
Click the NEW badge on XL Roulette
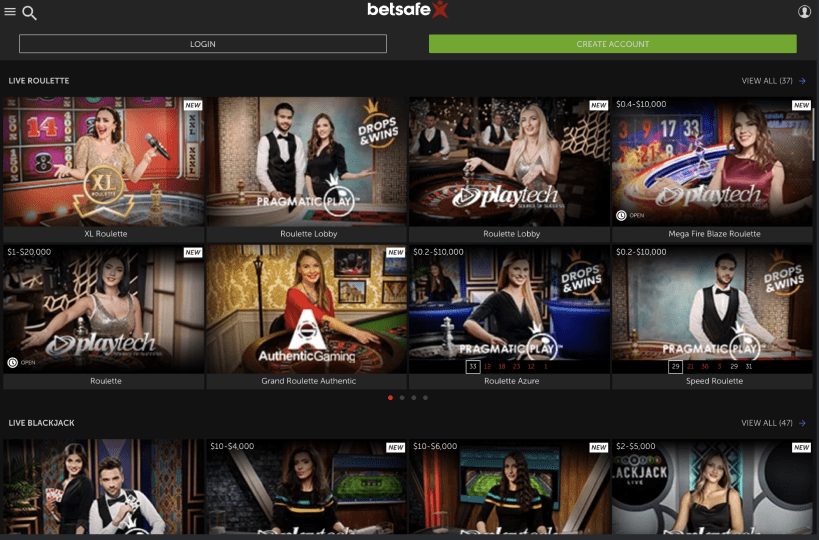click(193, 105)
